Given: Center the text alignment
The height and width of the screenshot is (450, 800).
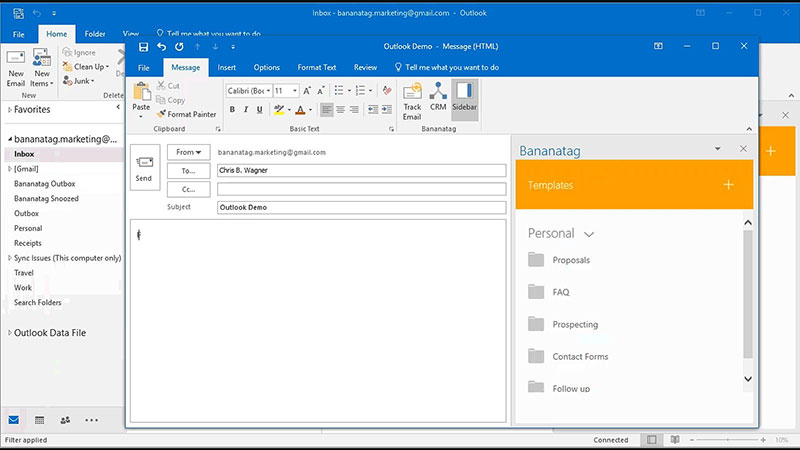Looking at the screenshot, I should point(340,109).
